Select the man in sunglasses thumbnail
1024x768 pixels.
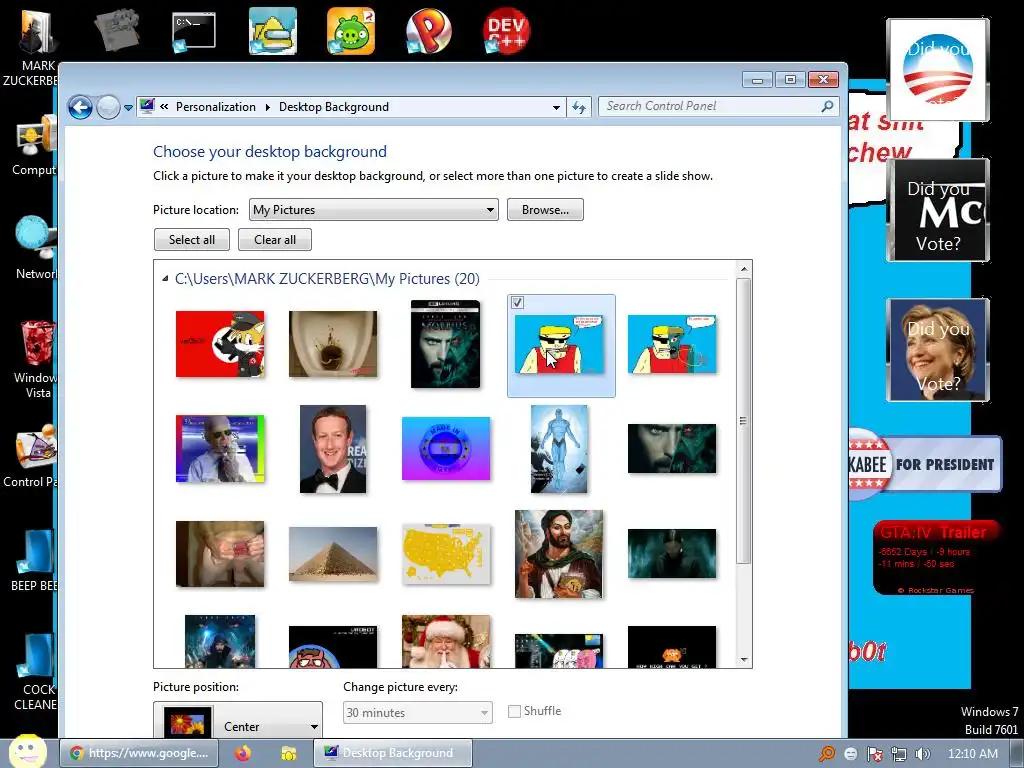[220, 449]
